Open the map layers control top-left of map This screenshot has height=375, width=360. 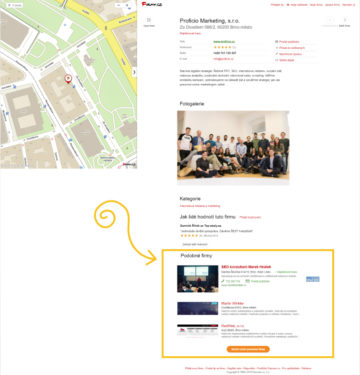click(15, 5)
